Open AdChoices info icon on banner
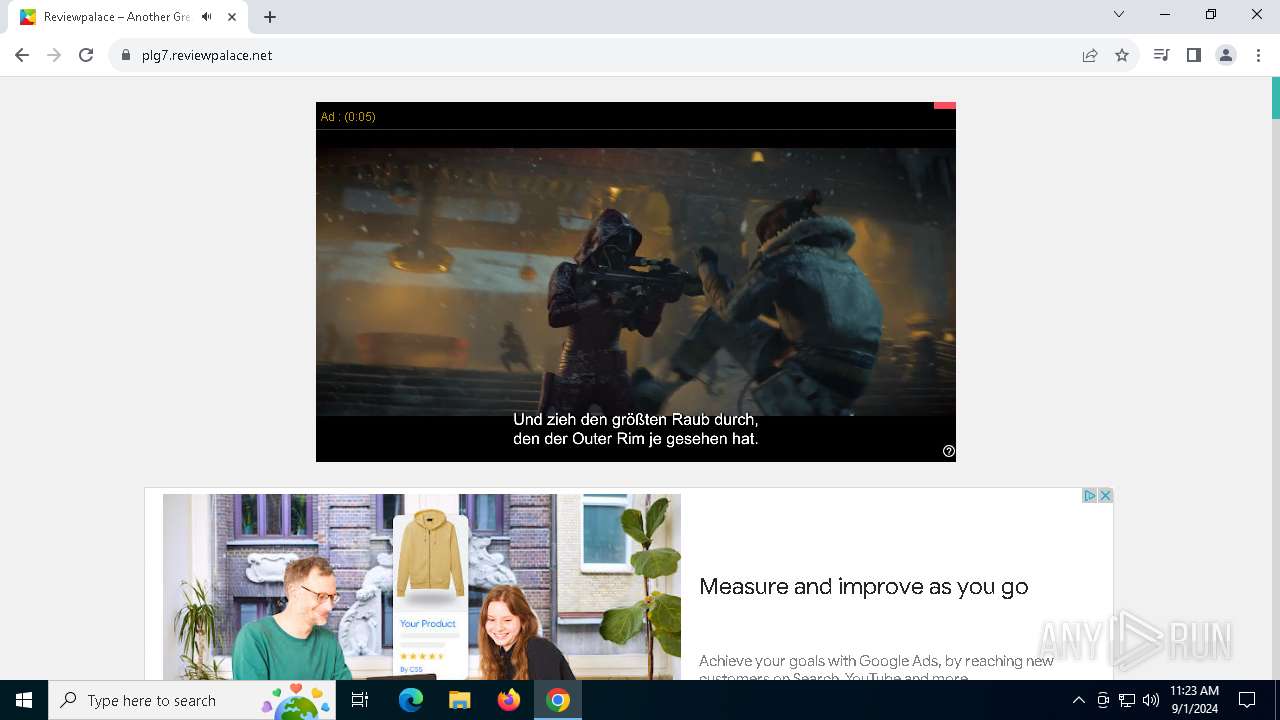1280x720 pixels. (1090, 496)
